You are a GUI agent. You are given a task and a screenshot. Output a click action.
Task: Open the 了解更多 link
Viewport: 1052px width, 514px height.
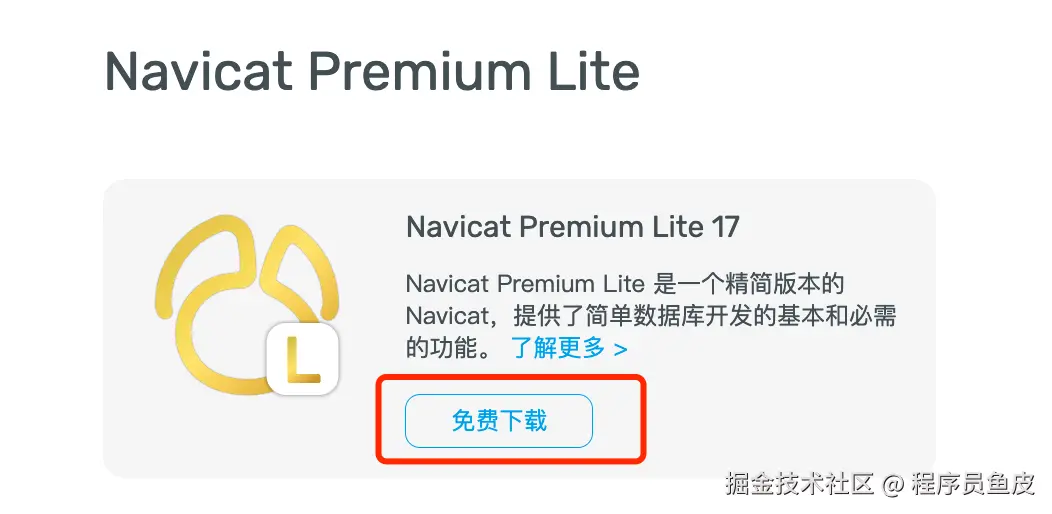click(x=558, y=348)
